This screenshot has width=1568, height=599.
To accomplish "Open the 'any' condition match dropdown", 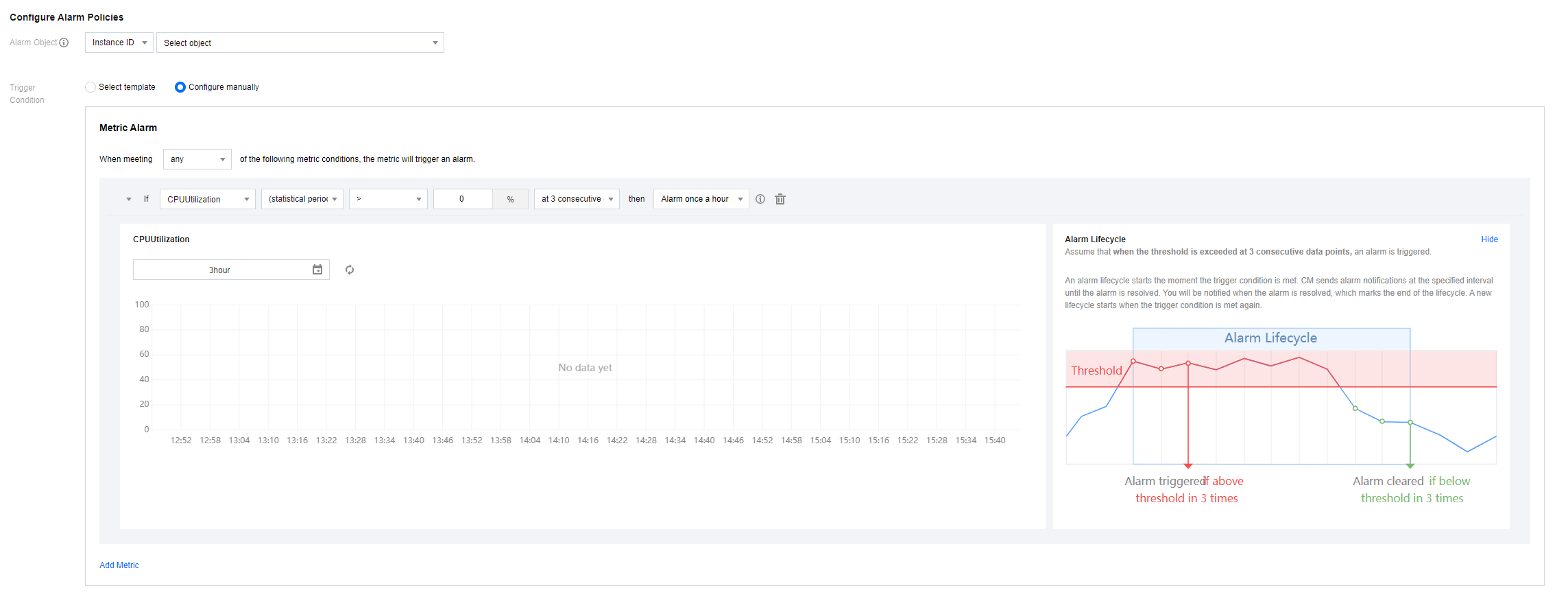I will click(197, 159).
